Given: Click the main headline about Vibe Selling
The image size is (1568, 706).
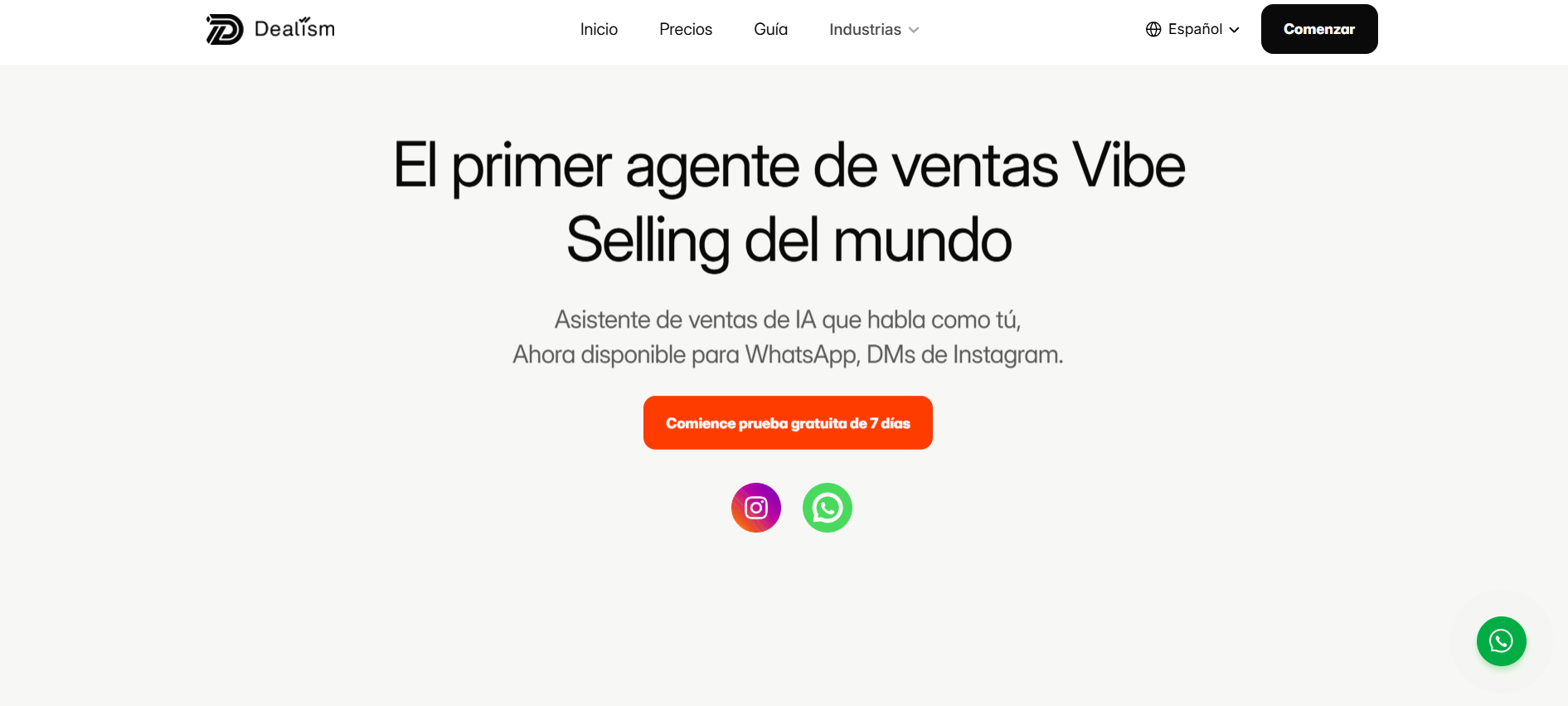Looking at the screenshot, I should pos(789,203).
